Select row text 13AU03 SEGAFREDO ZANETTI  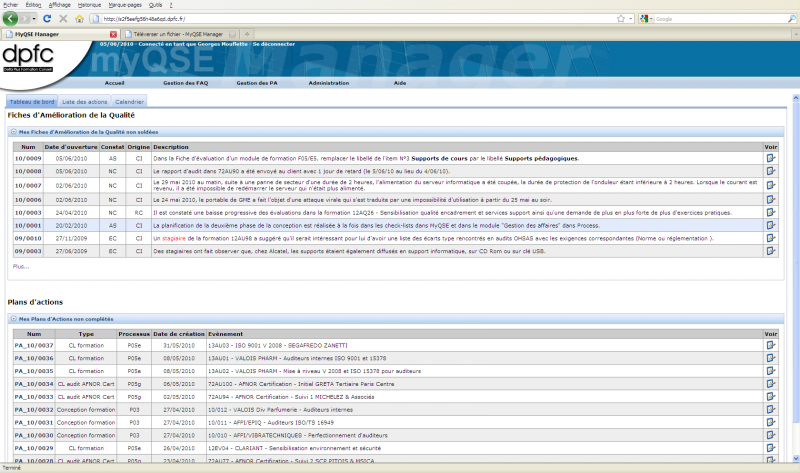coord(278,345)
